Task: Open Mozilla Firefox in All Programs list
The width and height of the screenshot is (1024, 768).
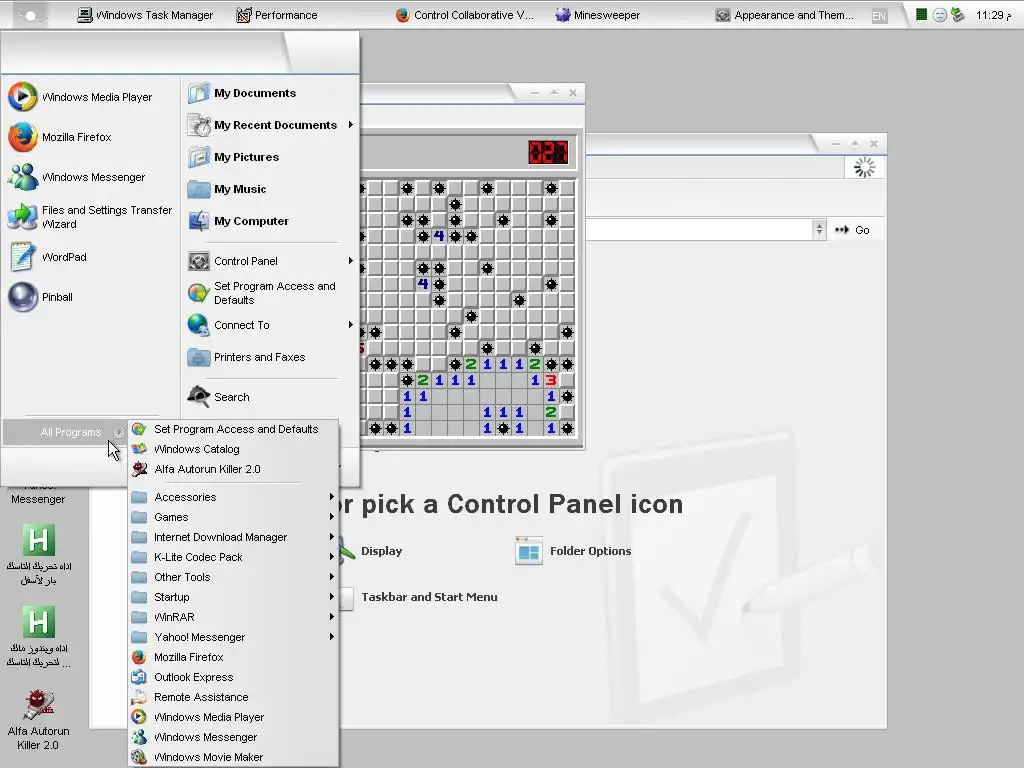Action: (178, 657)
